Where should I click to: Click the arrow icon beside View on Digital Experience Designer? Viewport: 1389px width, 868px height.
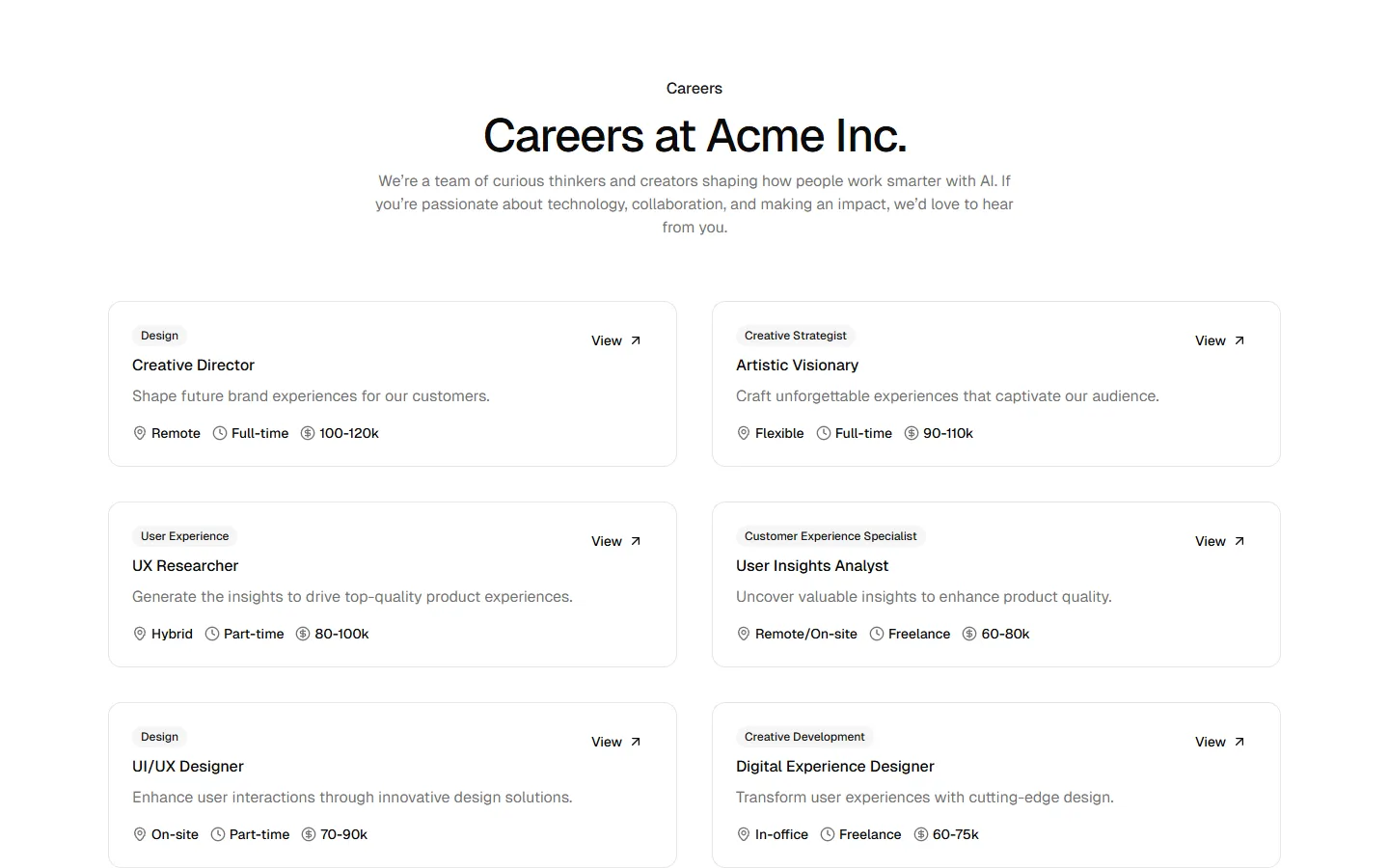point(1239,741)
